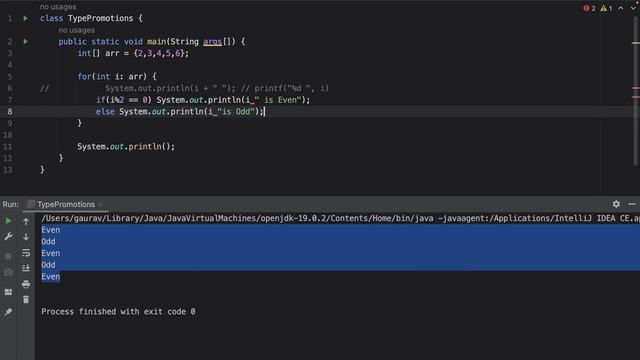640x360 pixels.
Task: Click the first 'Odd' output line
Action: click(48, 242)
